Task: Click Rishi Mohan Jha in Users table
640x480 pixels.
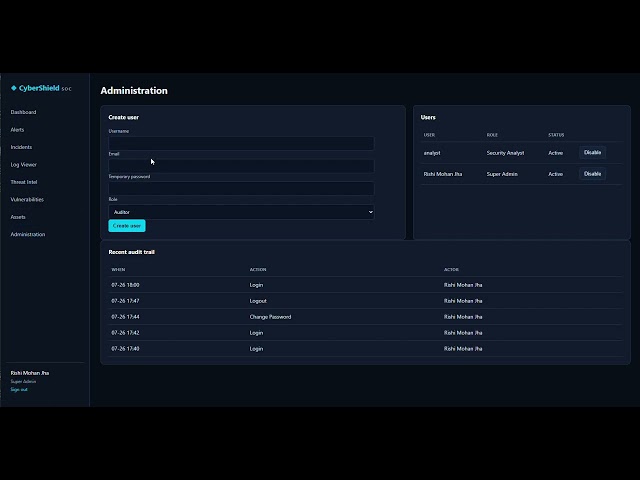Action: point(443,174)
